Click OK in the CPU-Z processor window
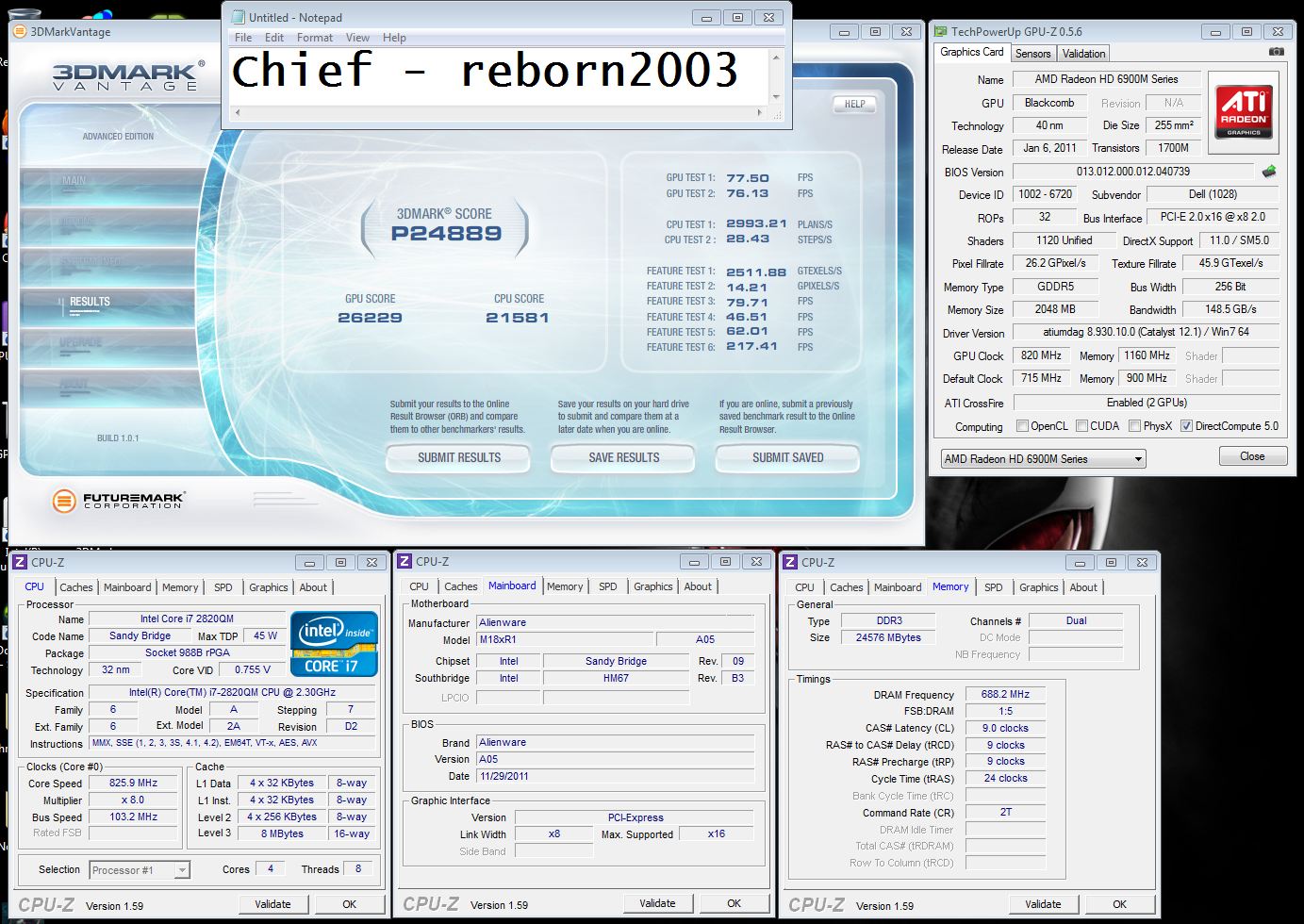Viewport: 1304px width, 924px height. click(349, 904)
